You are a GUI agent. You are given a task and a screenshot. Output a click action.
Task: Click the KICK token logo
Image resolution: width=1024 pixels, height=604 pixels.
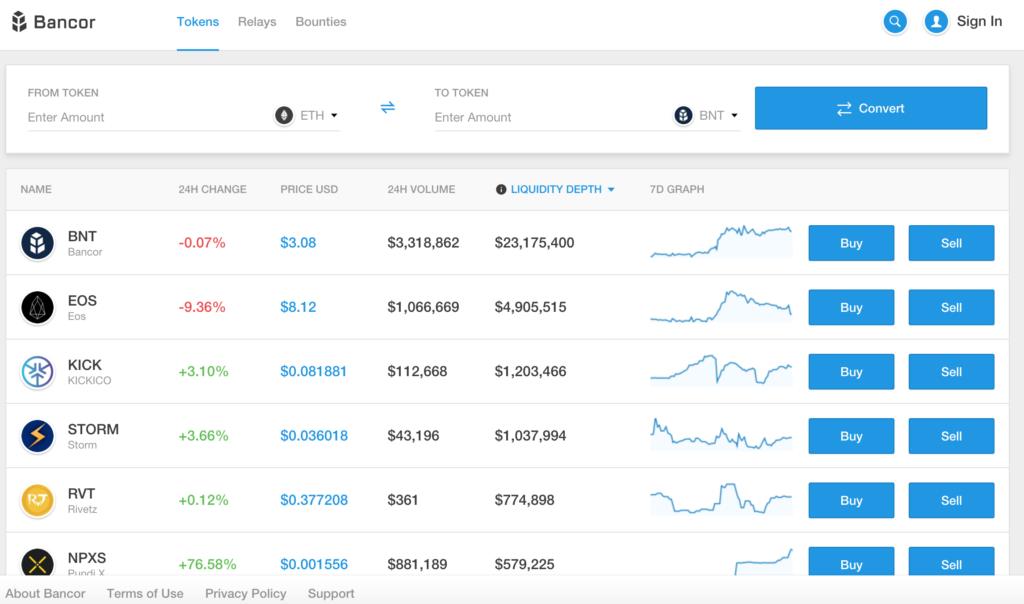37,372
